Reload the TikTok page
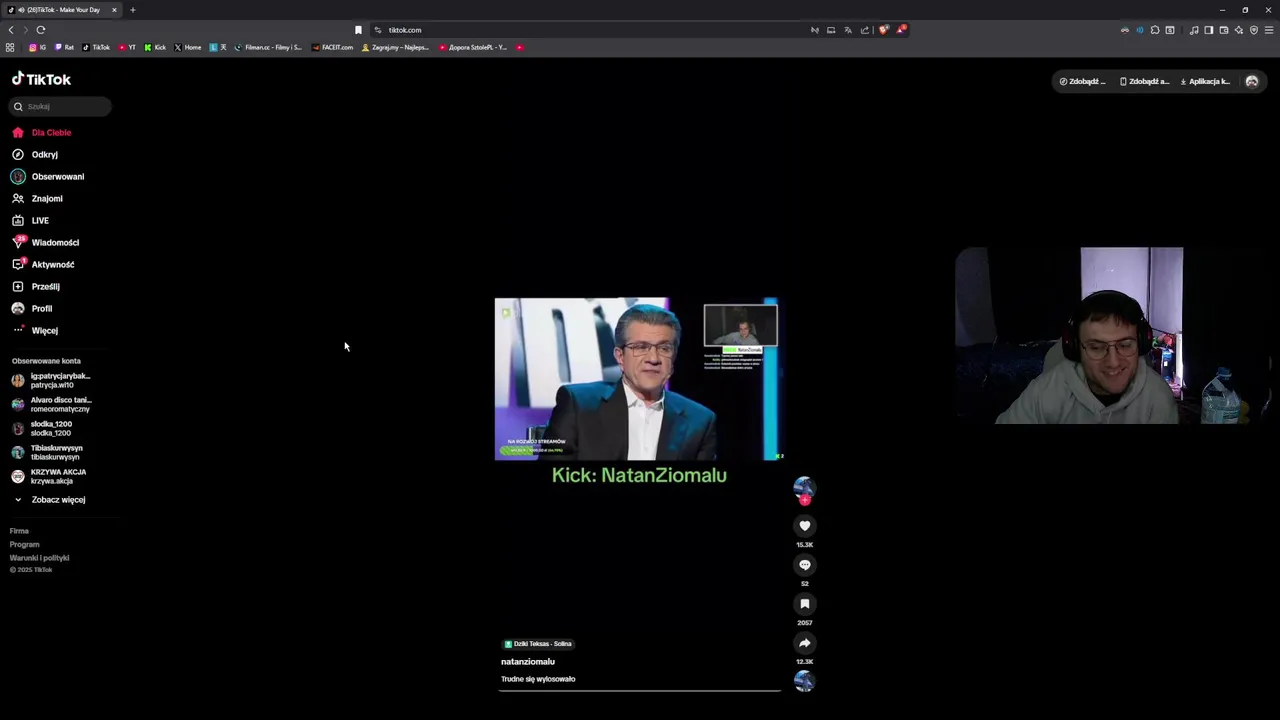This screenshot has height=720, width=1280. click(41, 30)
